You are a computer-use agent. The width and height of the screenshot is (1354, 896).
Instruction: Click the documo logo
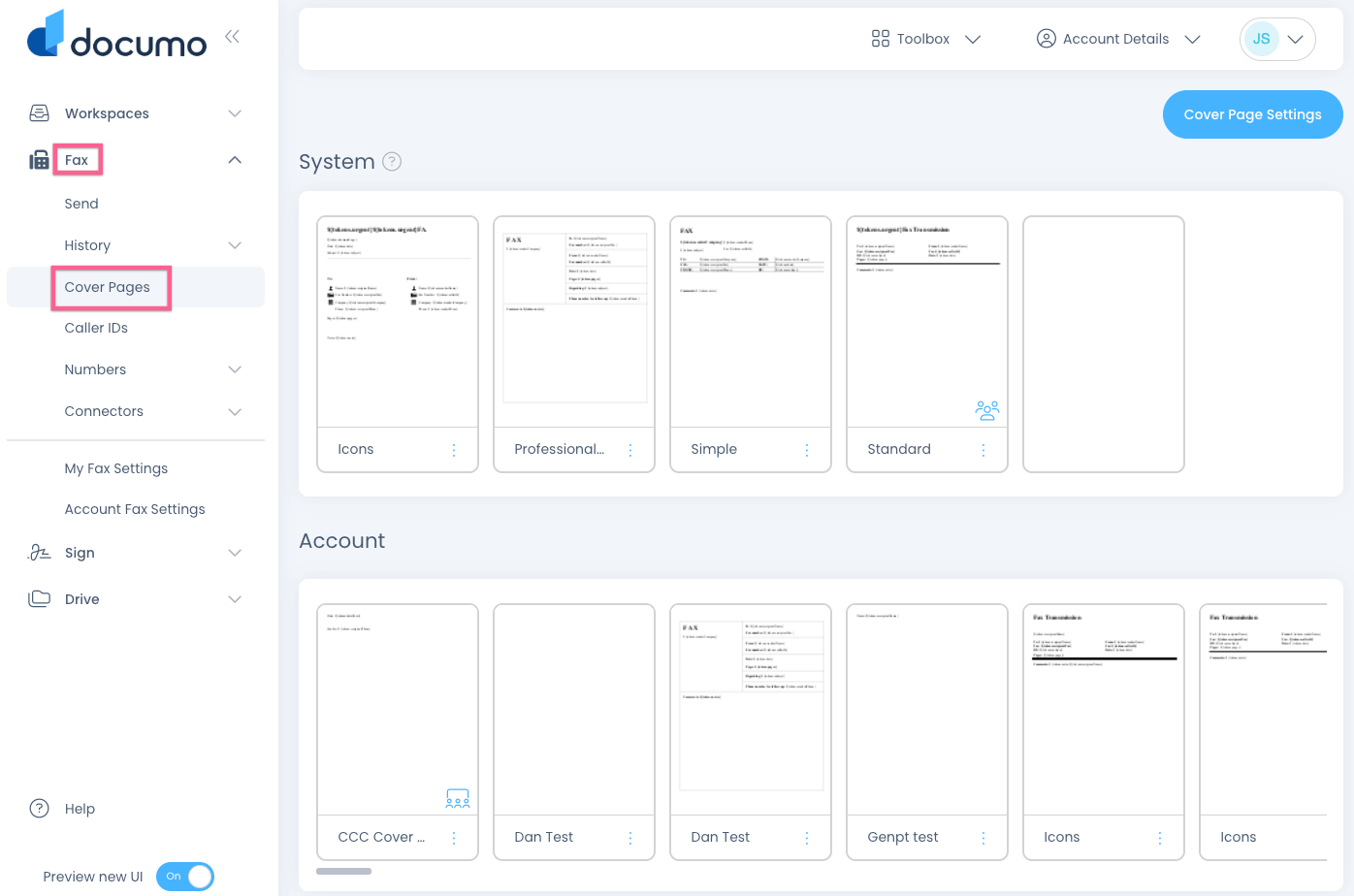pos(116,36)
